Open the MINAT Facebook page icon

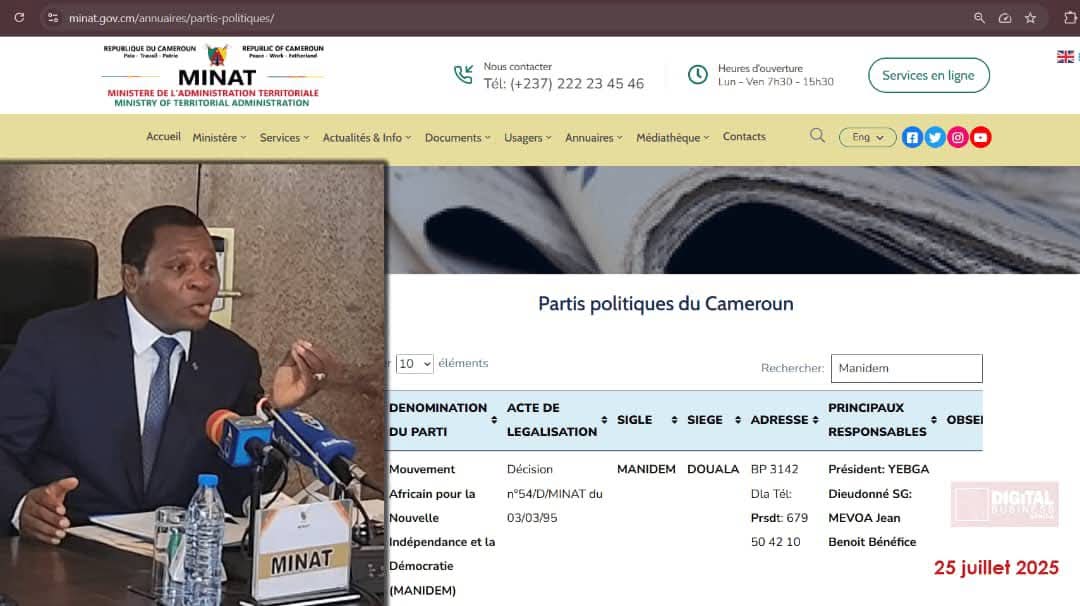point(912,138)
